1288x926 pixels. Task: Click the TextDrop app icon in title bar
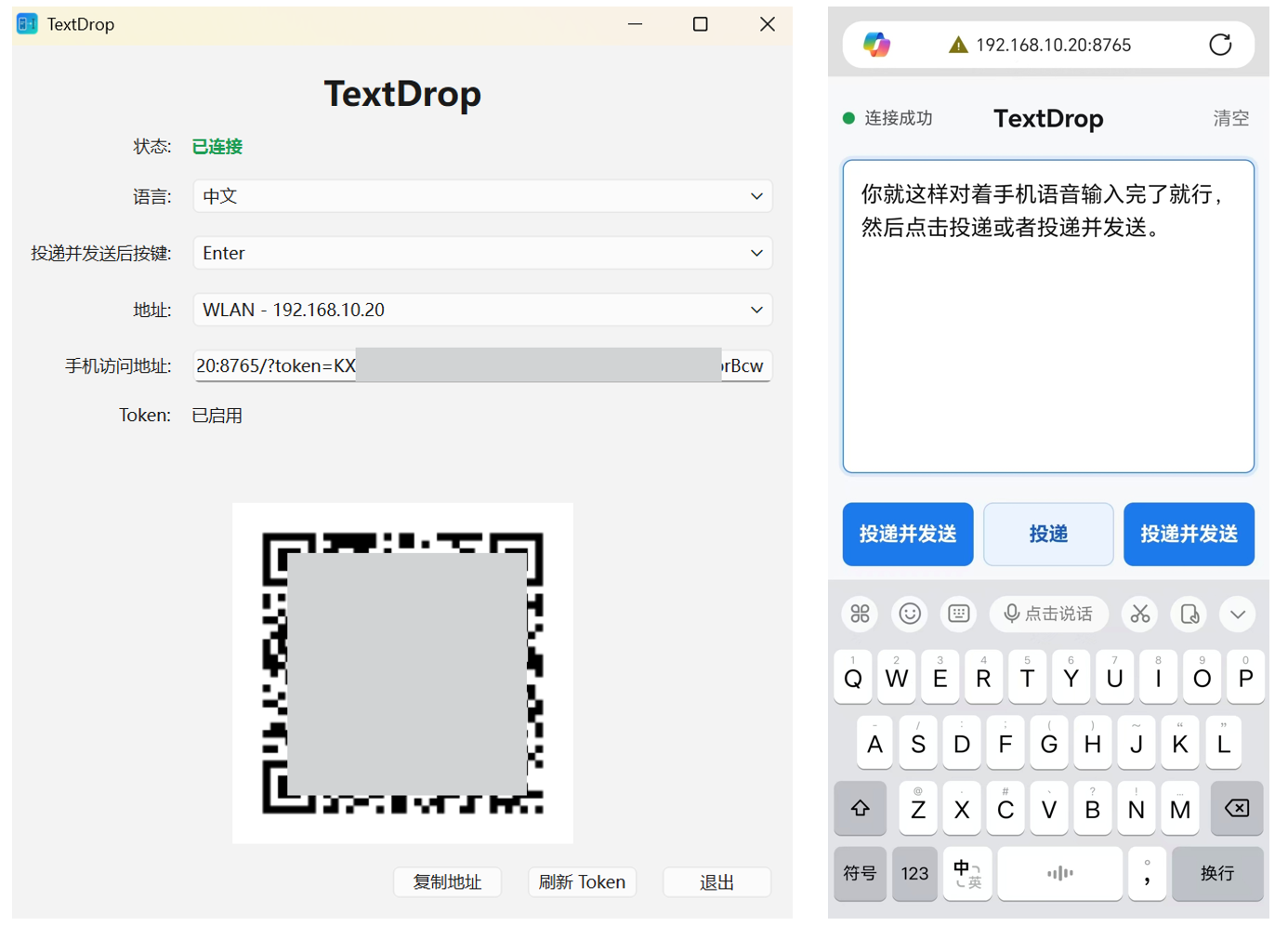tap(27, 24)
